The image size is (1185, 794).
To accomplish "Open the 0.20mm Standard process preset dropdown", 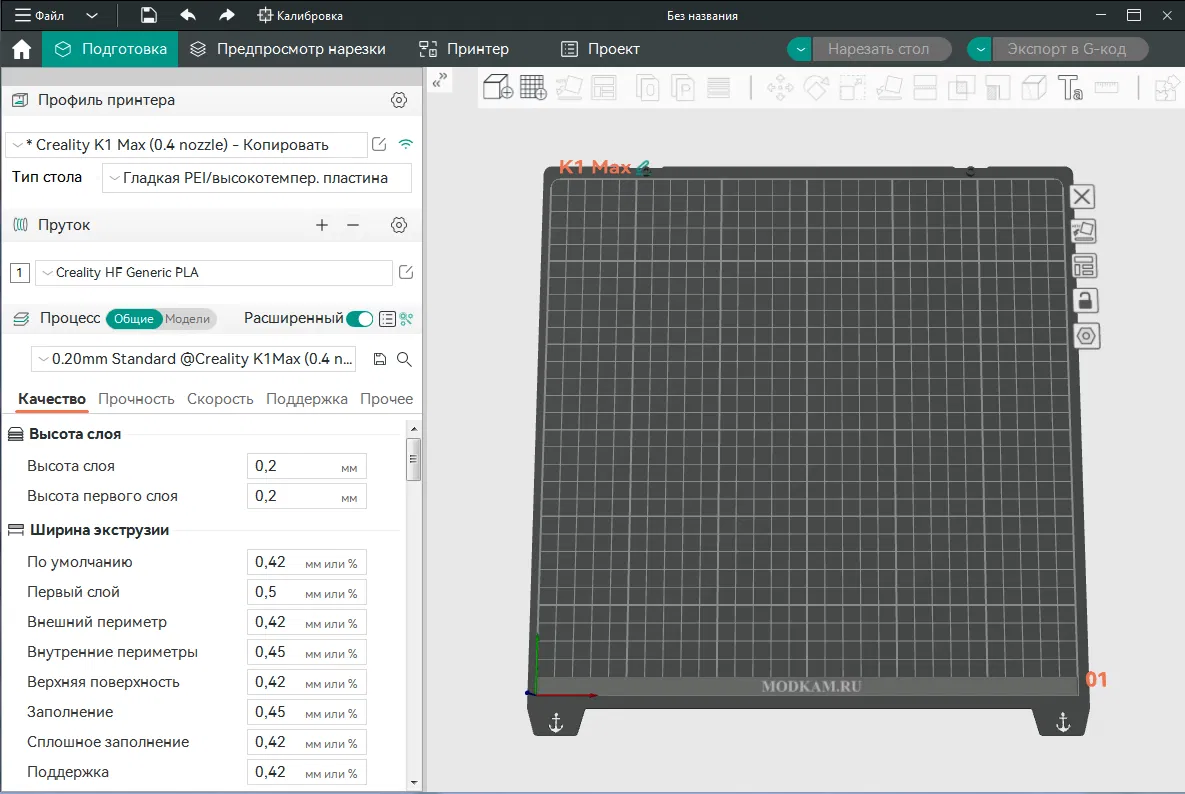I will pyautogui.click(x=196, y=359).
